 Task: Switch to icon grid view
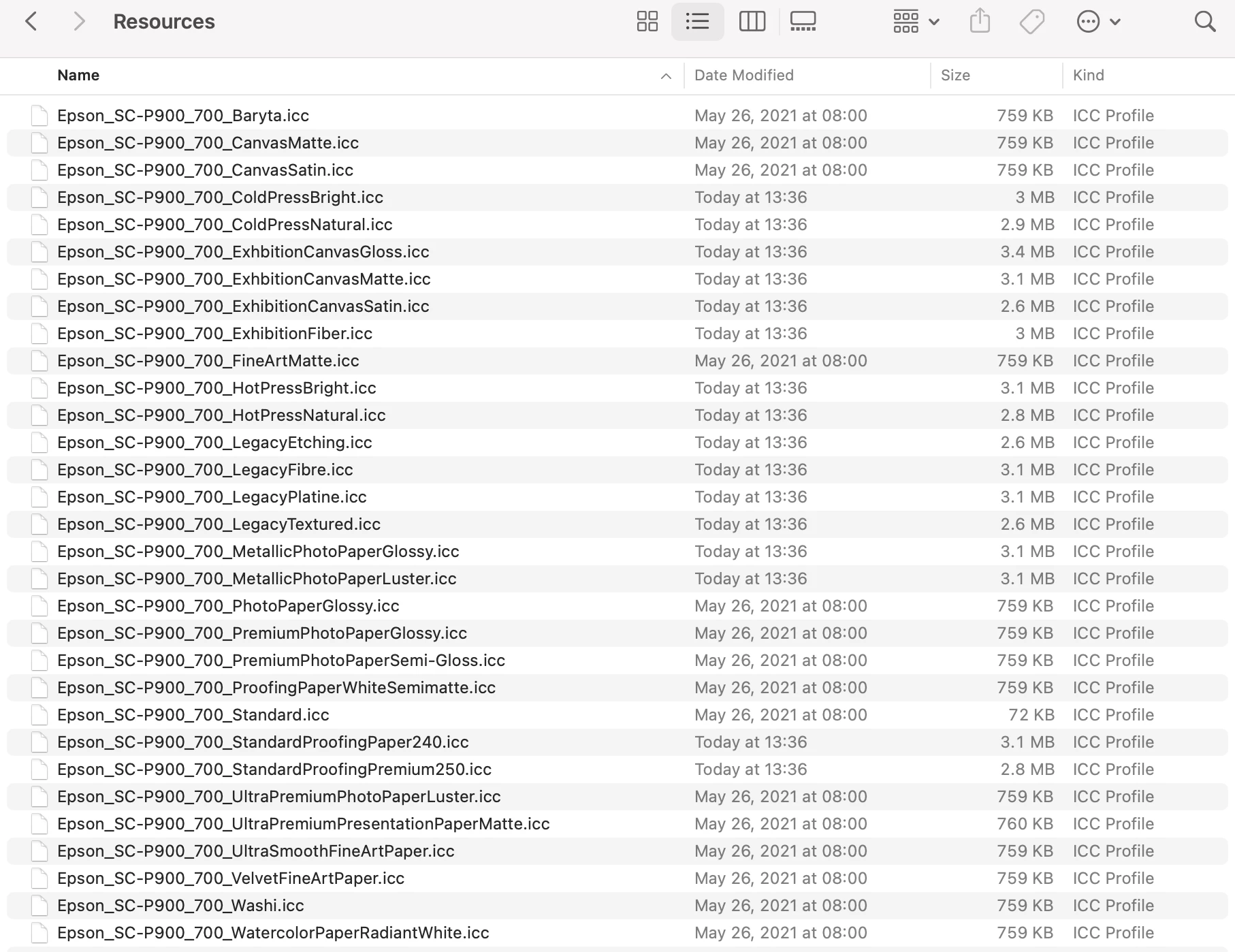pos(647,22)
